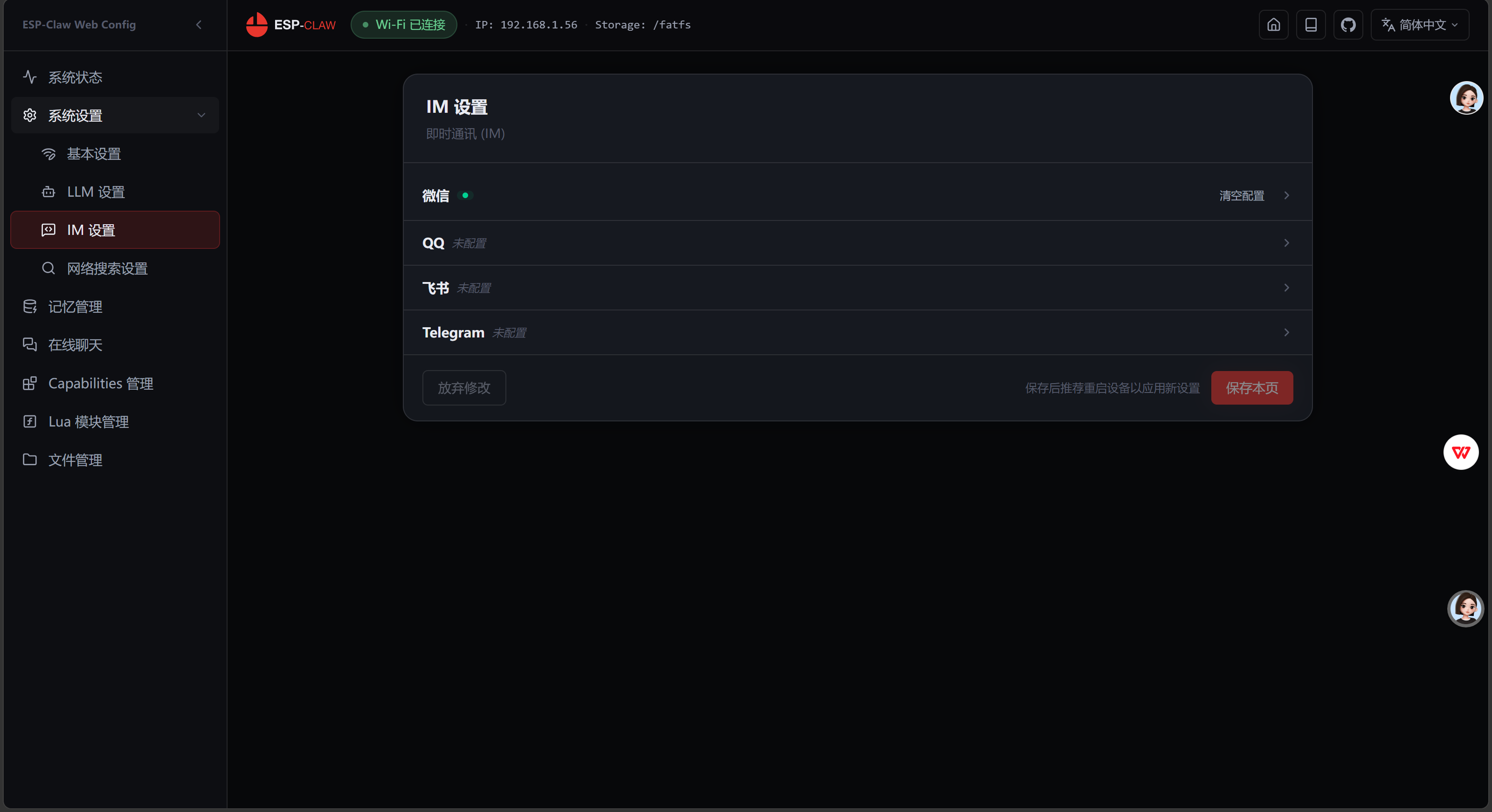The height and width of the screenshot is (812, 1492).
Task: Click the ESP-CLAW red logo
Action: click(x=256, y=25)
